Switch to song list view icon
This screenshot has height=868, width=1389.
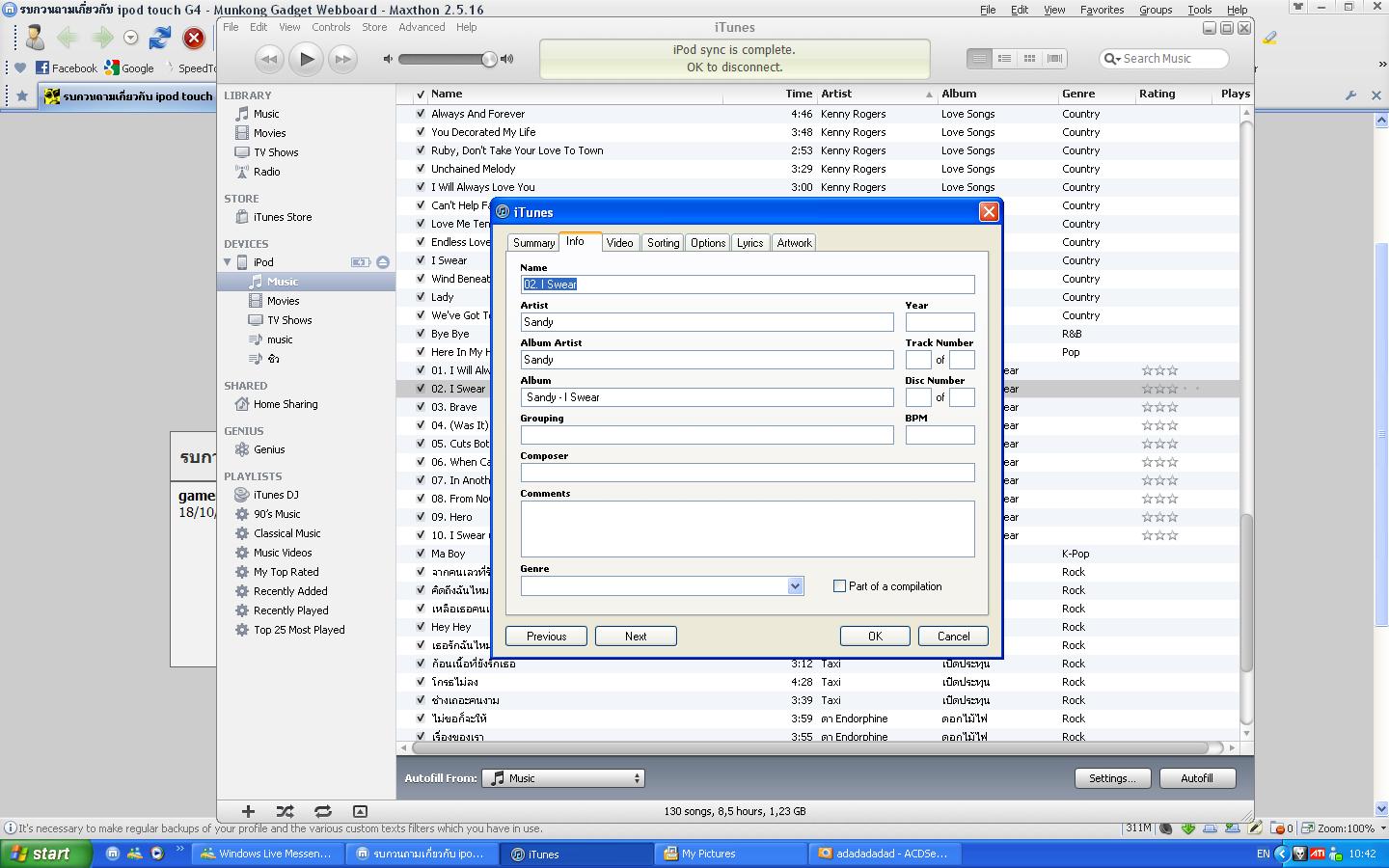point(979,59)
